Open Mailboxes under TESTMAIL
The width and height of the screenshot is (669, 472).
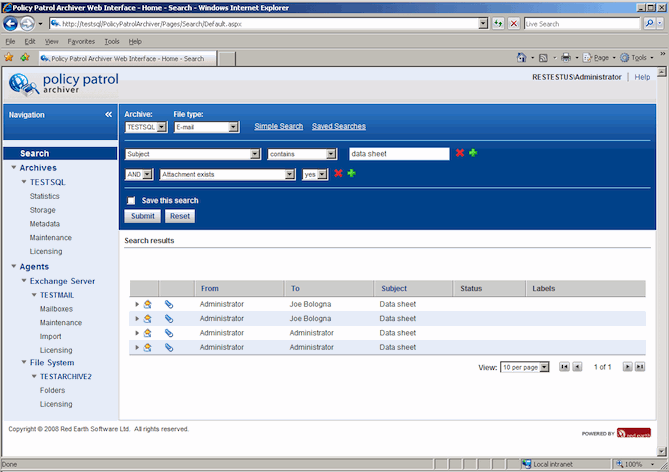coord(56,309)
